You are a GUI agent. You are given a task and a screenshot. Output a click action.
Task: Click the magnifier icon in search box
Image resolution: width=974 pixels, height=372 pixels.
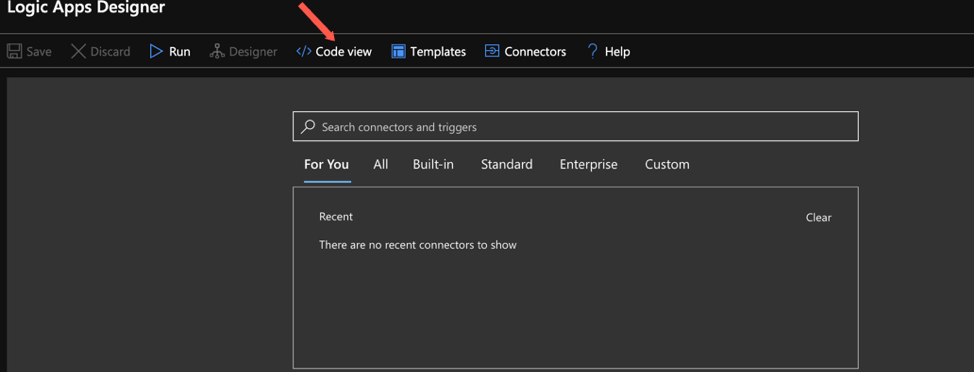point(307,127)
